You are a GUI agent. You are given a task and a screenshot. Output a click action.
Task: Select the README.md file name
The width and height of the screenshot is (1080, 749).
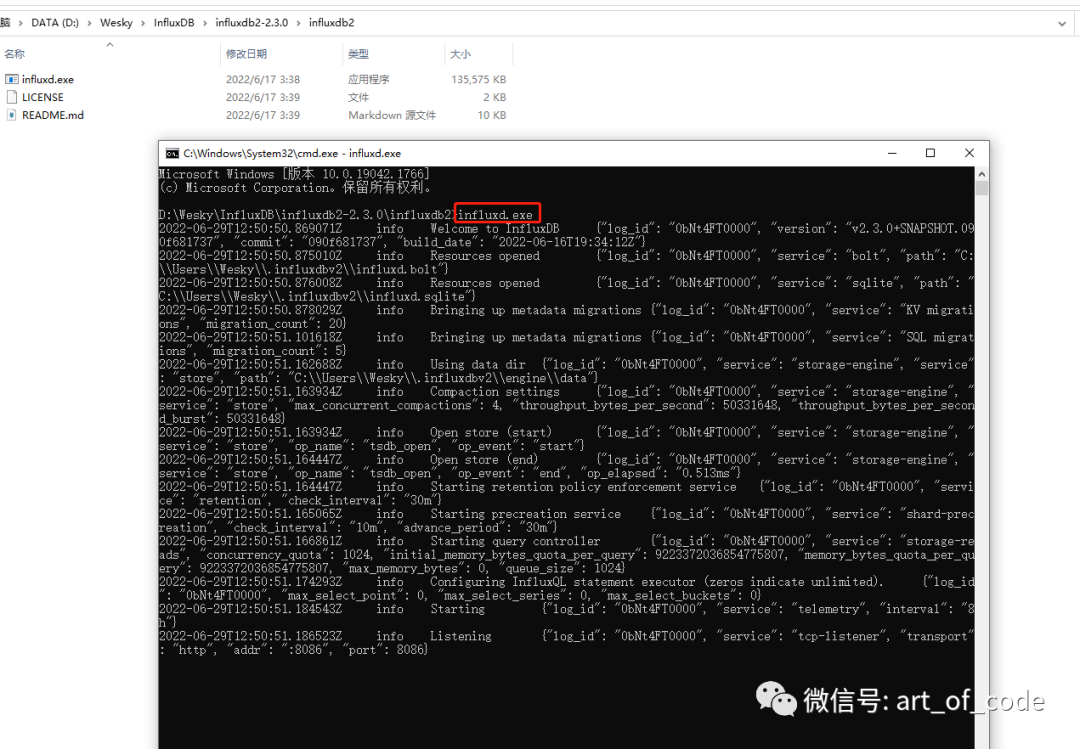tap(52, 115)
